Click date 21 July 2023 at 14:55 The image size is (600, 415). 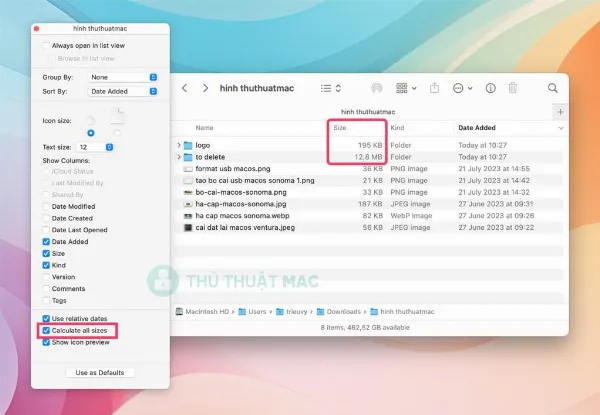pyautogui.click(x=494, y=169)
